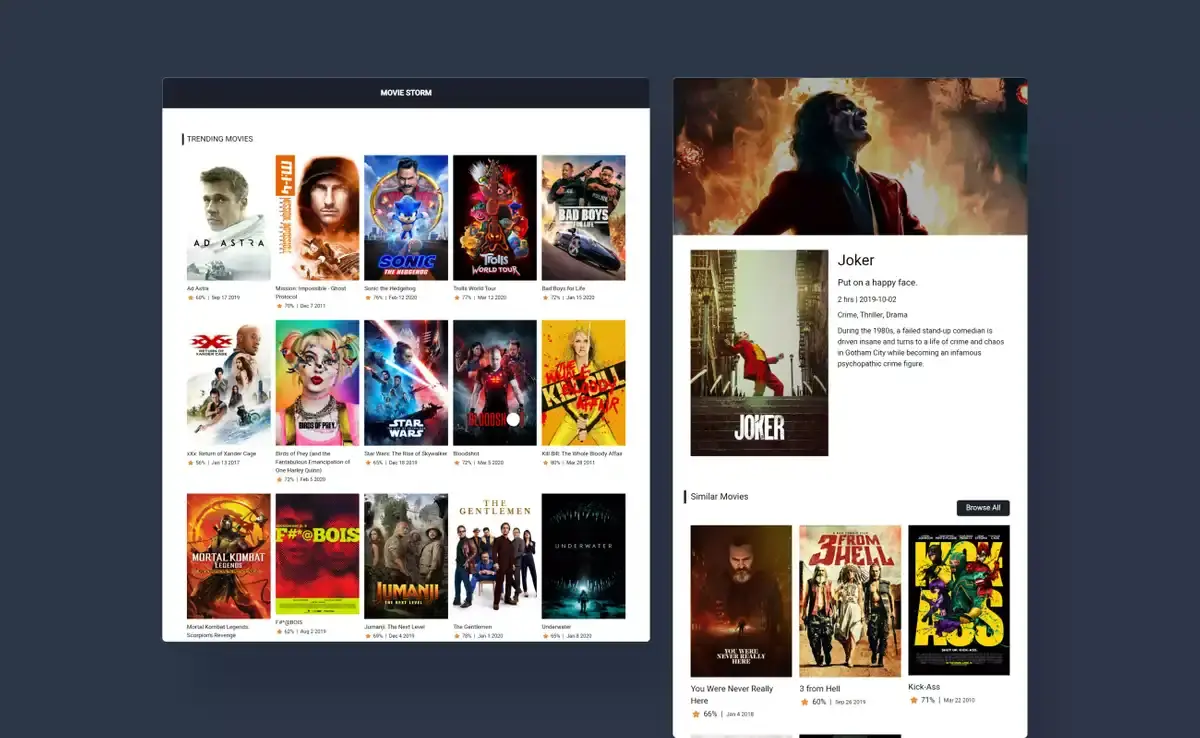This screenshot has width=1200, height=738.
Task: Click the "Sonic the Hedgehog" title text
Action: (x=391, y=288)
